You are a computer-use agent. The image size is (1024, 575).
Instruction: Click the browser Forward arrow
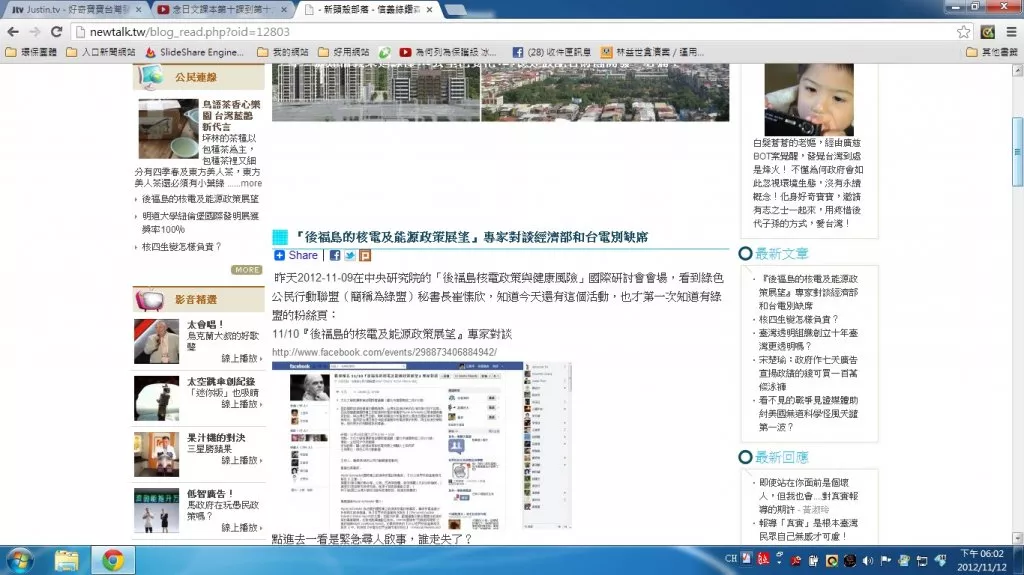(35, 31)
